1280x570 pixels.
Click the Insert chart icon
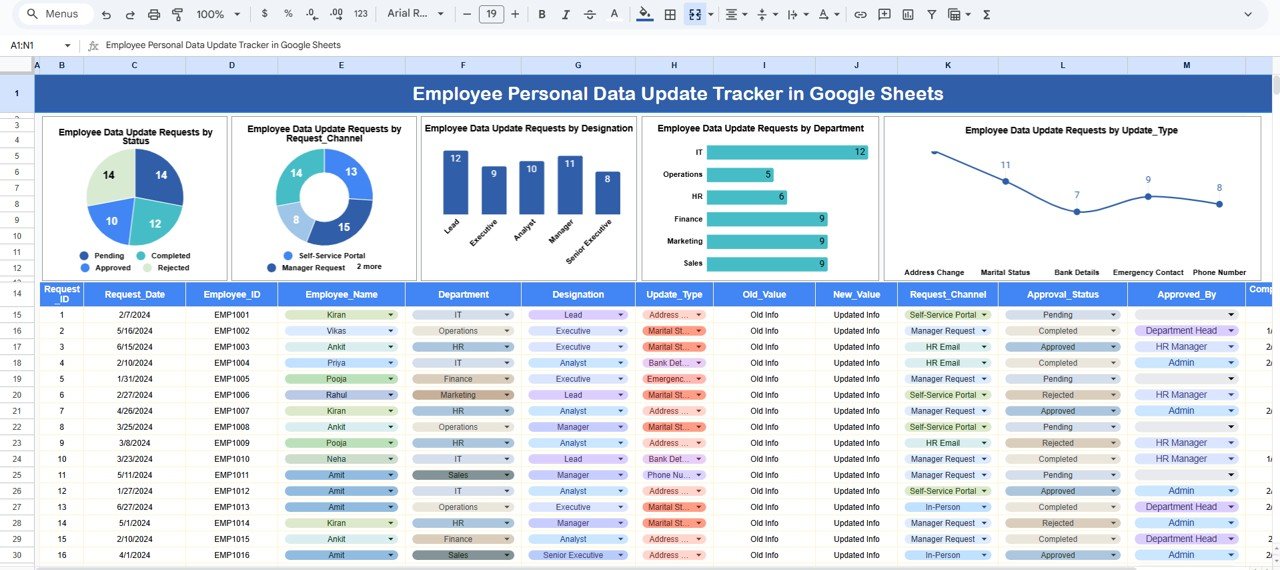tap(908, 15)
